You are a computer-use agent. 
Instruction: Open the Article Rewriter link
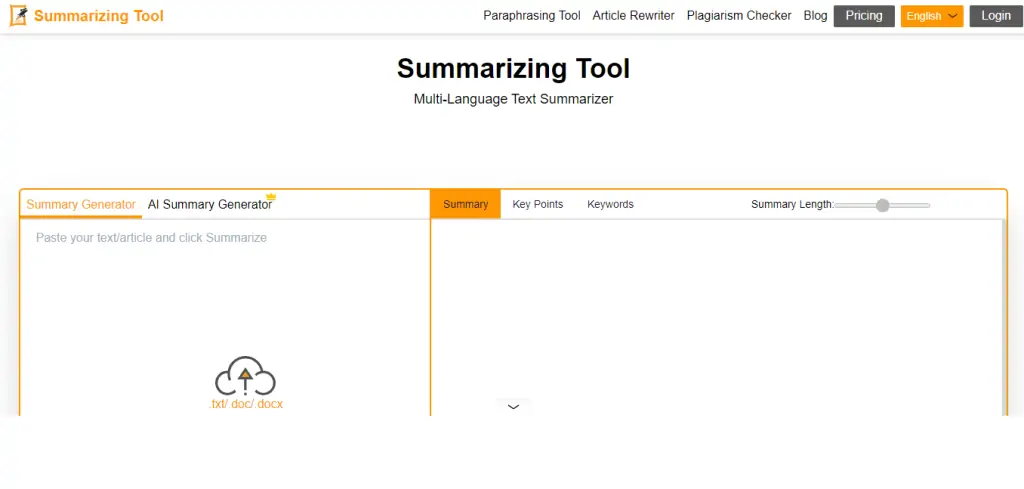pos(633,16)
